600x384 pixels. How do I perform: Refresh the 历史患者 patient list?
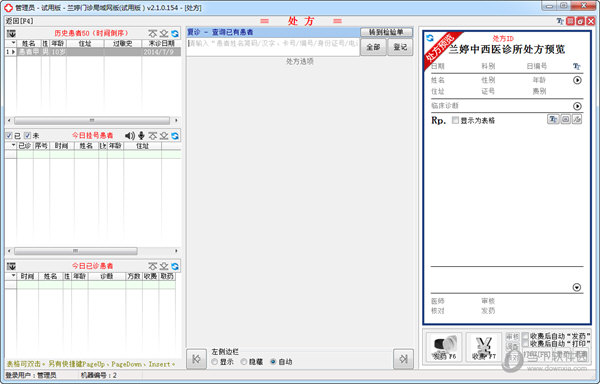click(x=175, y=34)
